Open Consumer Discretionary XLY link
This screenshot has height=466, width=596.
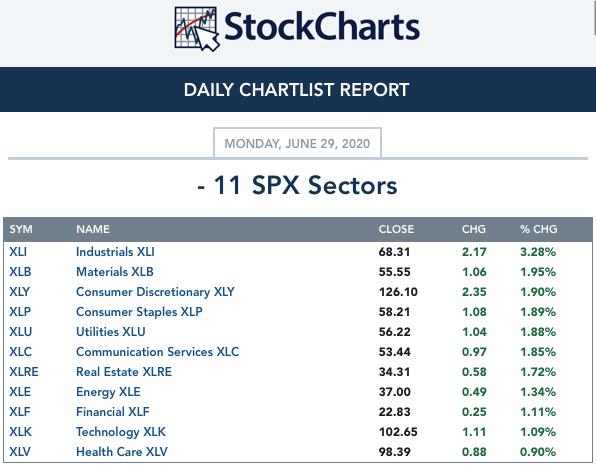click(155, 292)
